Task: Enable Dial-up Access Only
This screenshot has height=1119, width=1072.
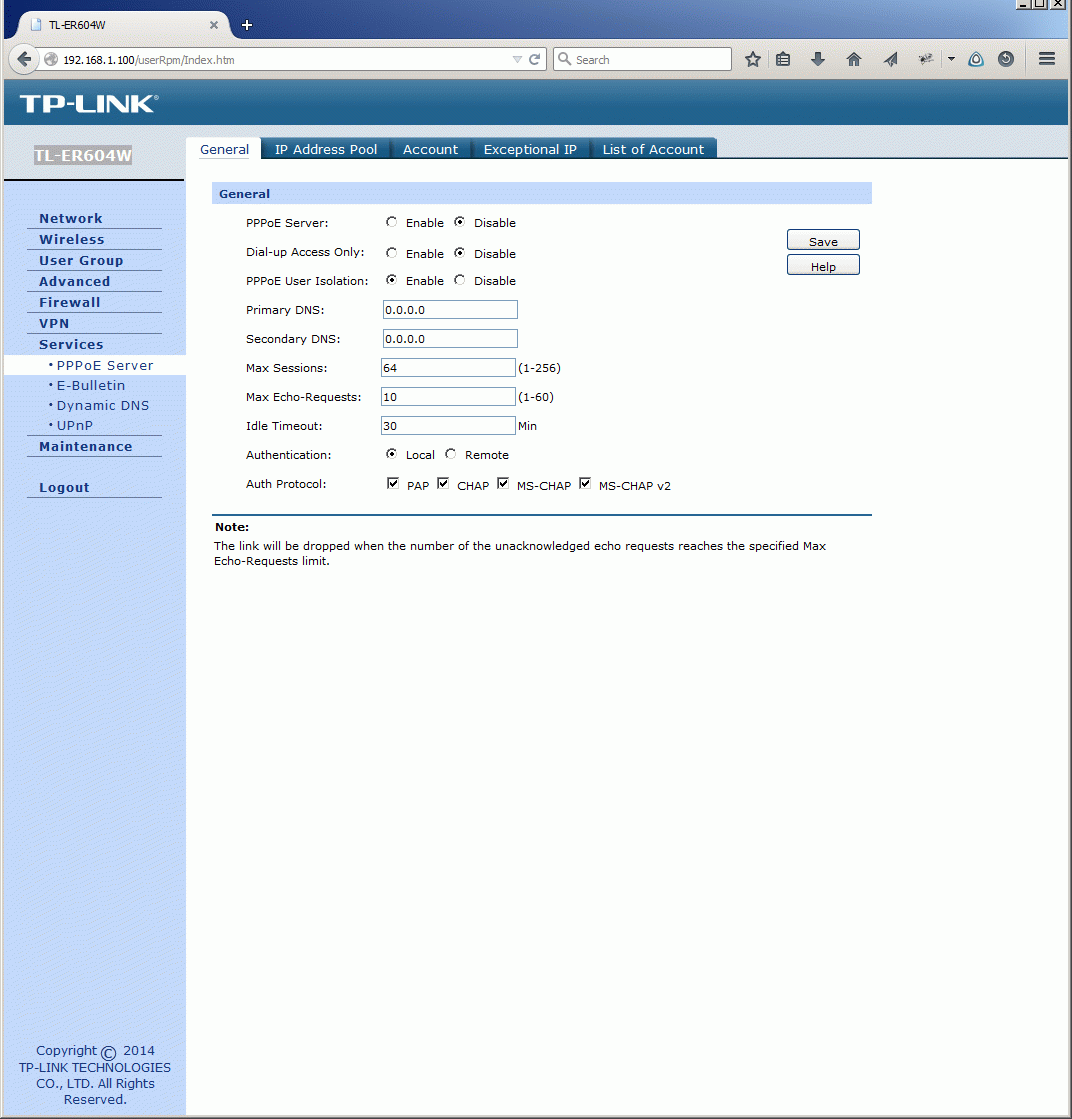Action: click(x=391, y=253)
